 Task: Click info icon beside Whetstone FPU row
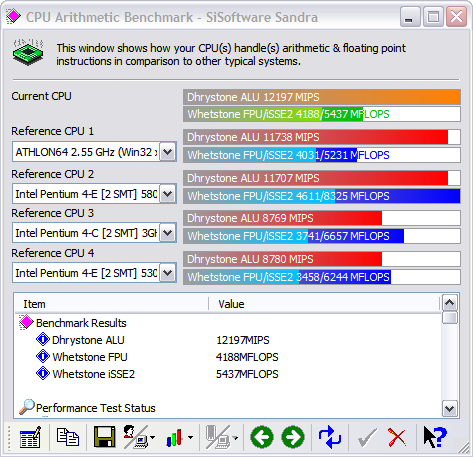click(x=43, y=356)
